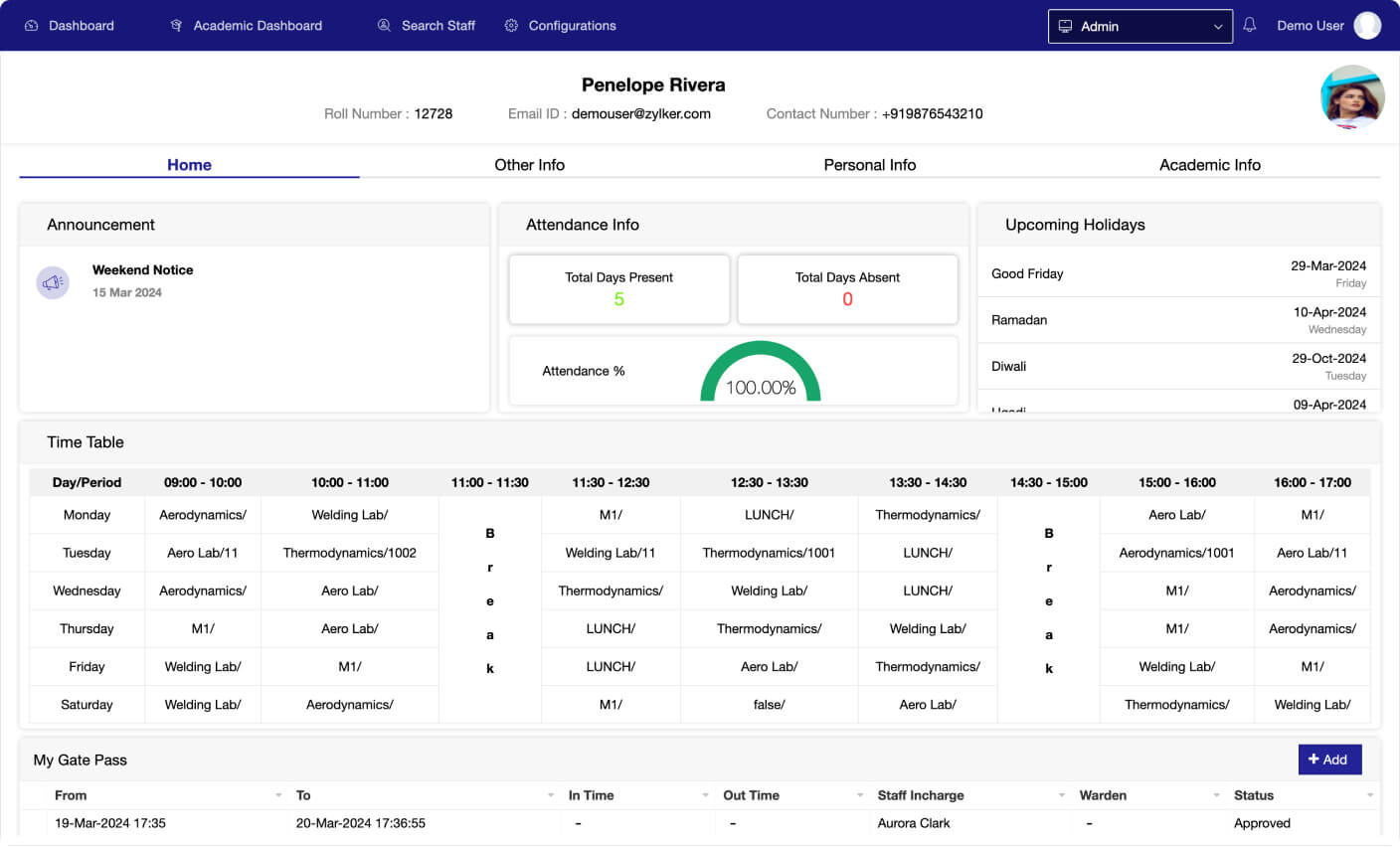Click the Search Staff magnifier icon
Screen dimensions: 1400x847
coord(384,26)
